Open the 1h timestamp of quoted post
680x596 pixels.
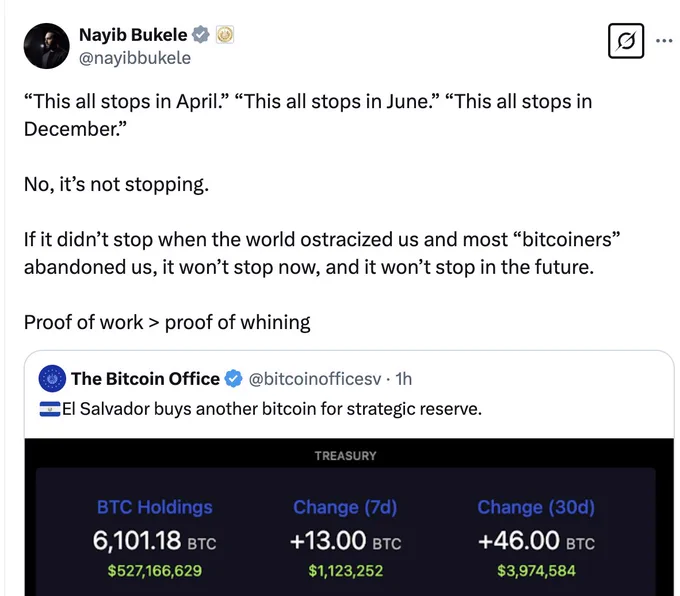point(403,379)
